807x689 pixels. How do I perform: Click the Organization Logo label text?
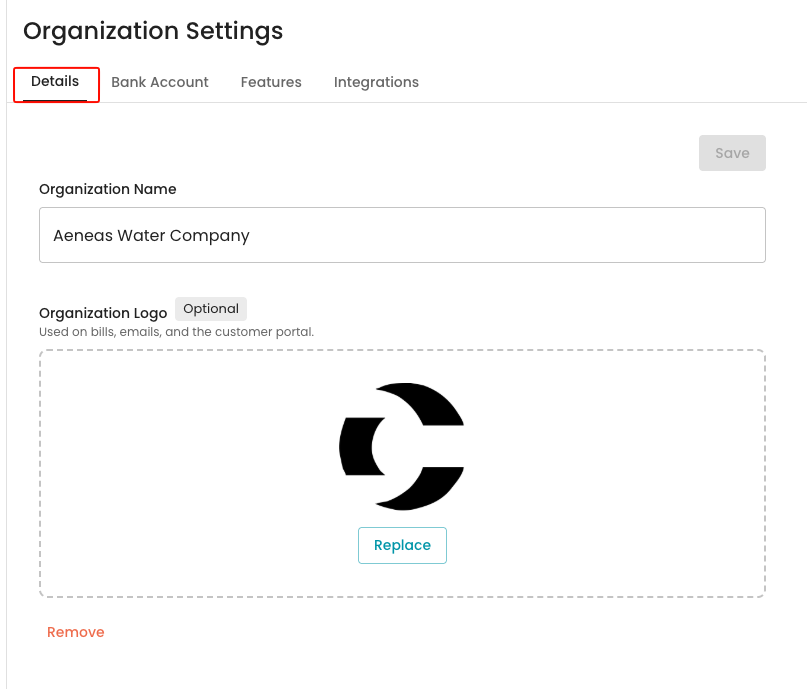(x=103, y=313)
